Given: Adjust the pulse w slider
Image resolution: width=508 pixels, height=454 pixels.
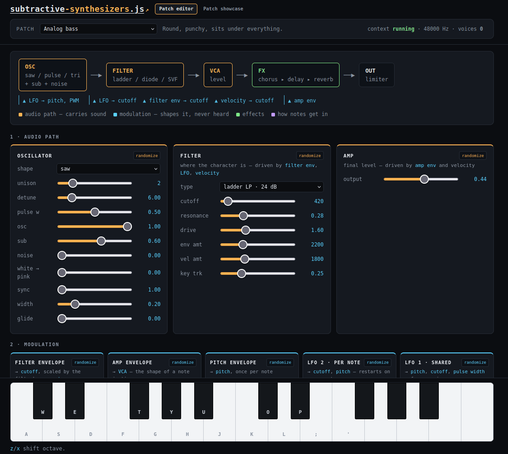Looking at the screenshot, I should 95,212.
